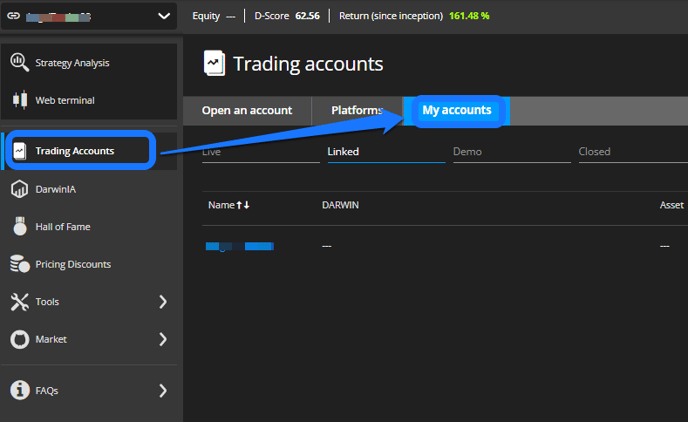This screenshot has width=688, height=422.
Task: Click the Pricing Discounts coins icon
Action: point(20,264)
